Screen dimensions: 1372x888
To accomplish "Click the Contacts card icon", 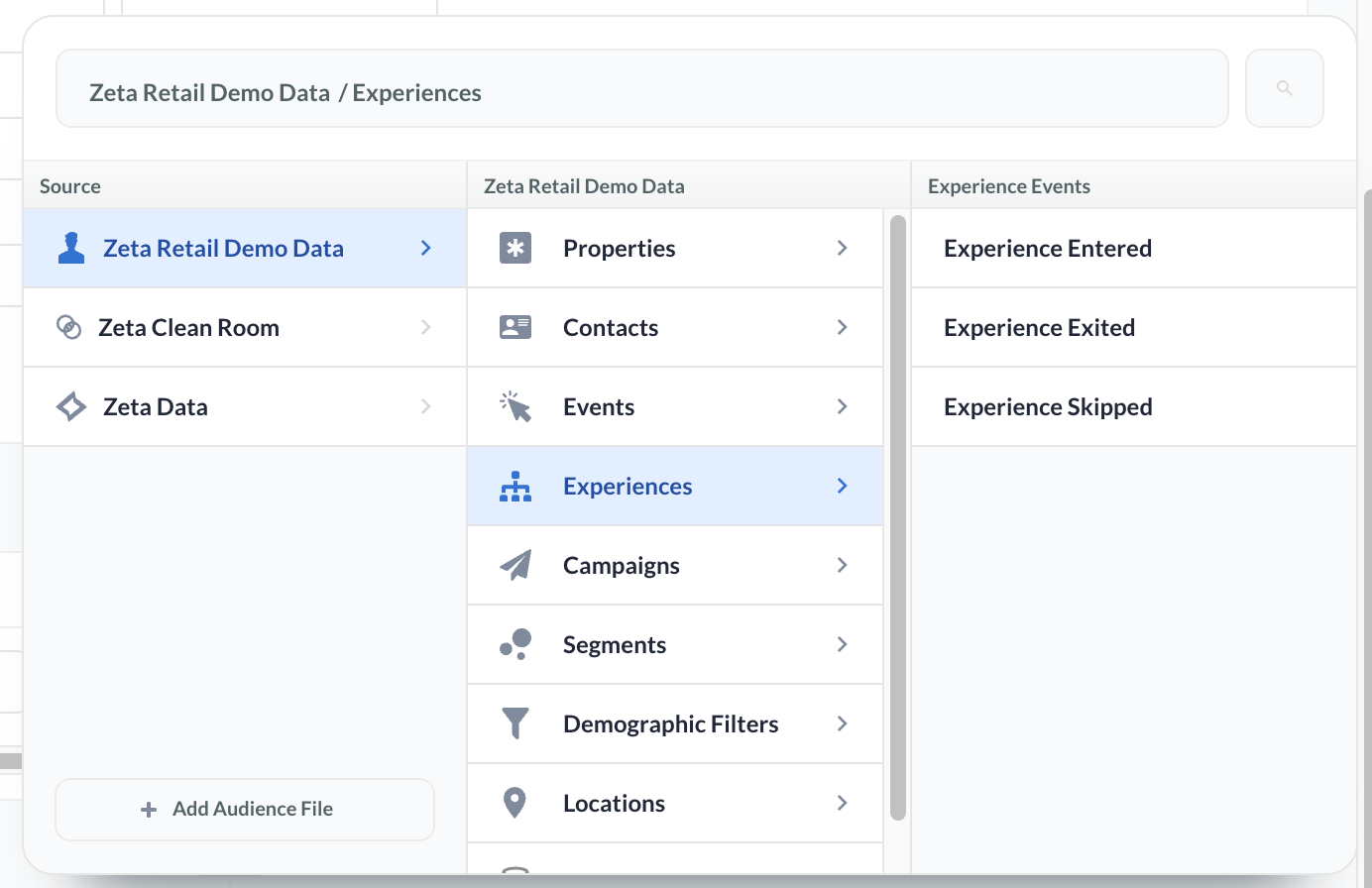I will pyautogui.click(x=515, y=327).
